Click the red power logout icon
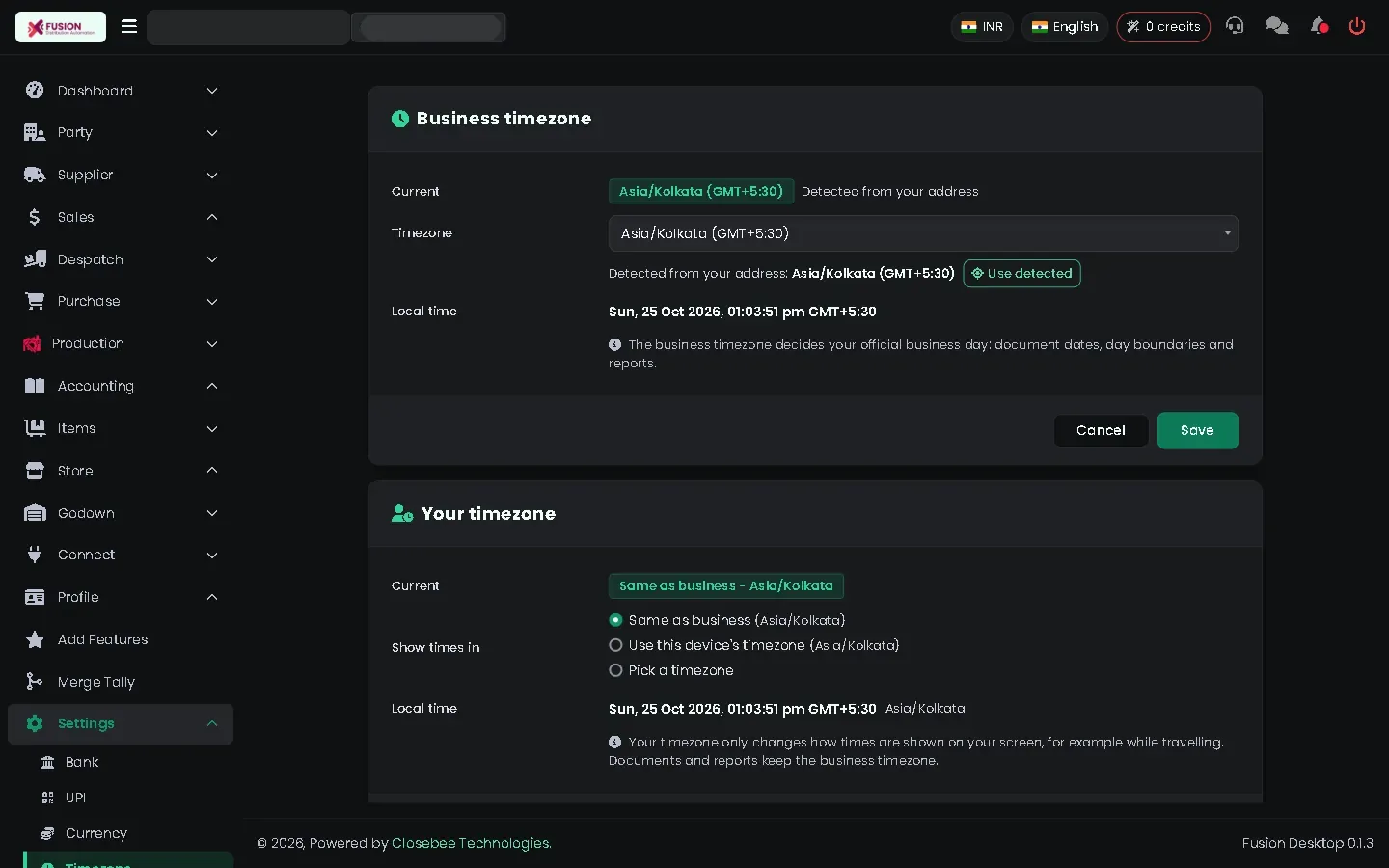Screen dimensions: 1389x868 (1357, 26)
